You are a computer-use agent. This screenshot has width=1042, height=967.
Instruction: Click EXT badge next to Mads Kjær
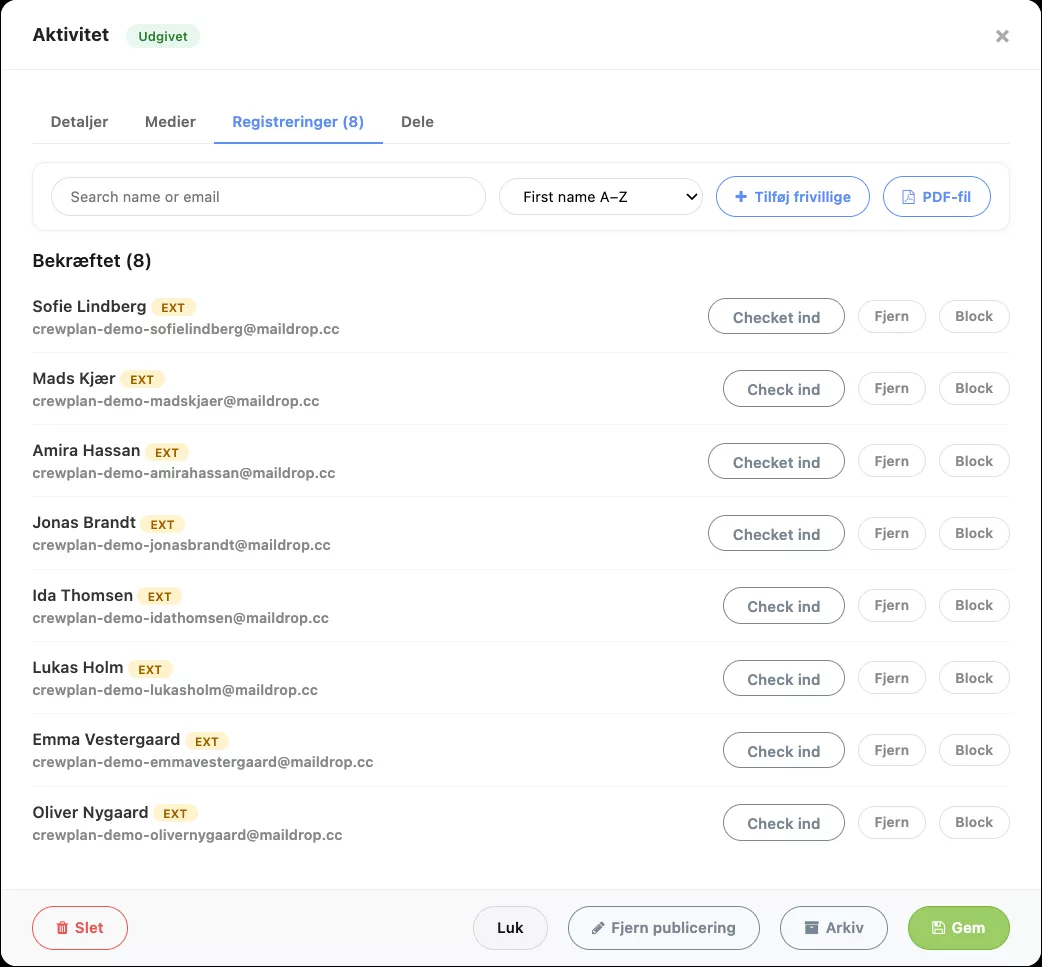[x=142, y=379]
